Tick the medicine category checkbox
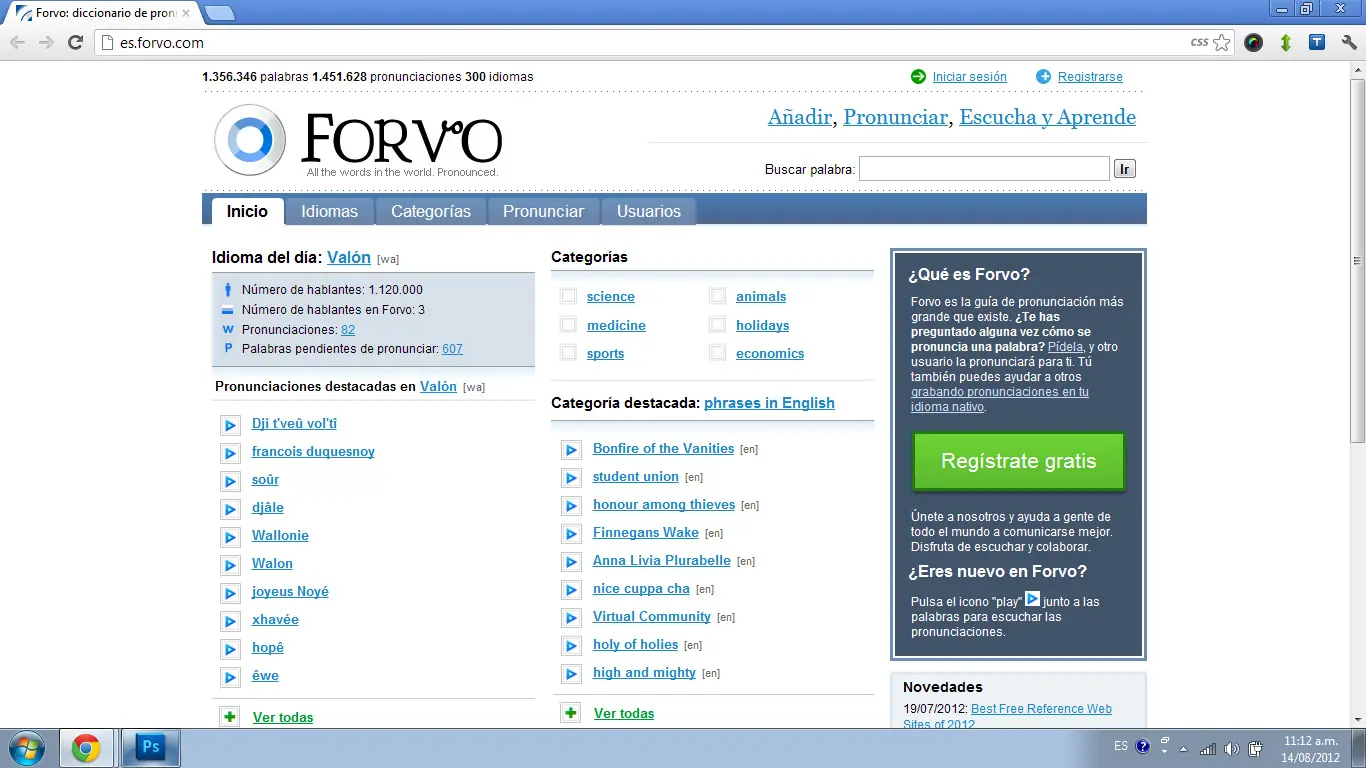 [568, 325]
